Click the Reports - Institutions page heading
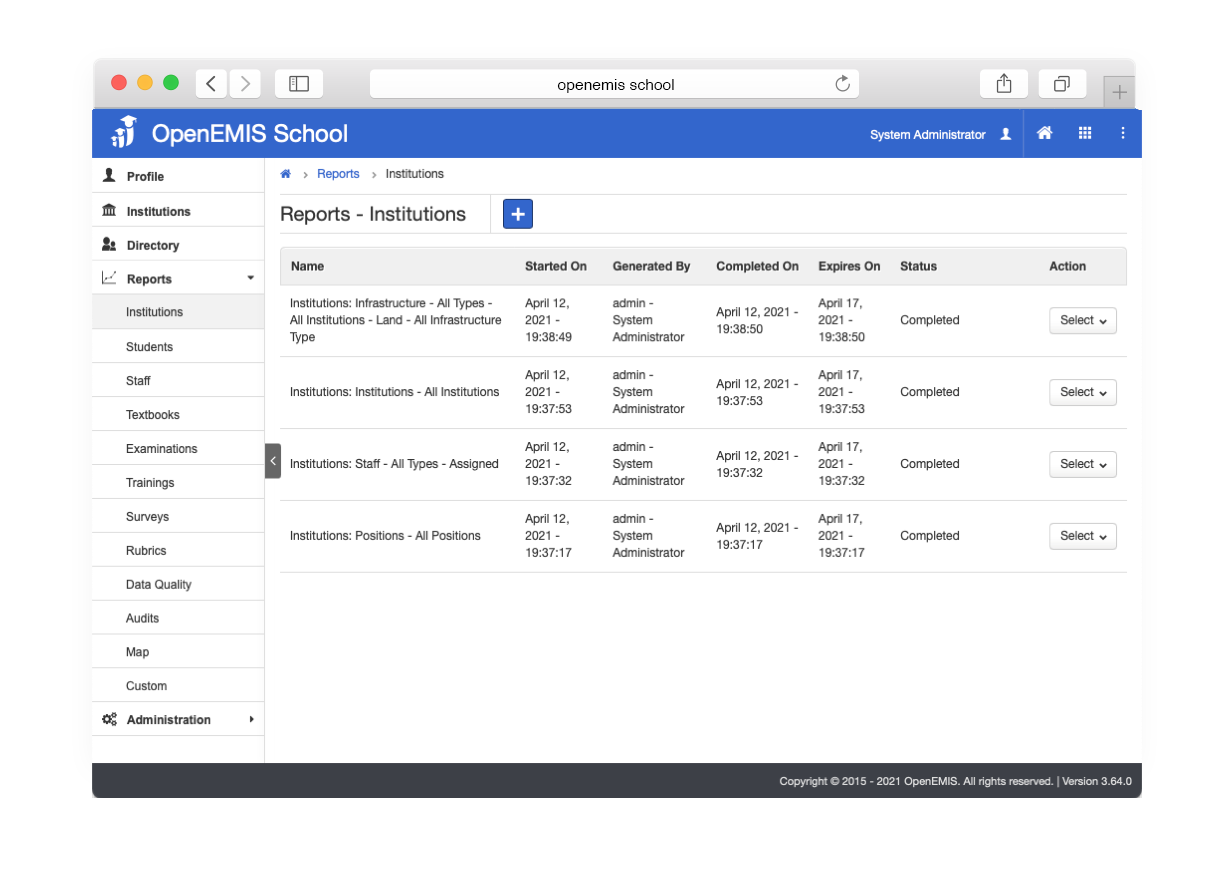Screen dimensions: 1230x896 pyautogui.click(x=373, y=214)
